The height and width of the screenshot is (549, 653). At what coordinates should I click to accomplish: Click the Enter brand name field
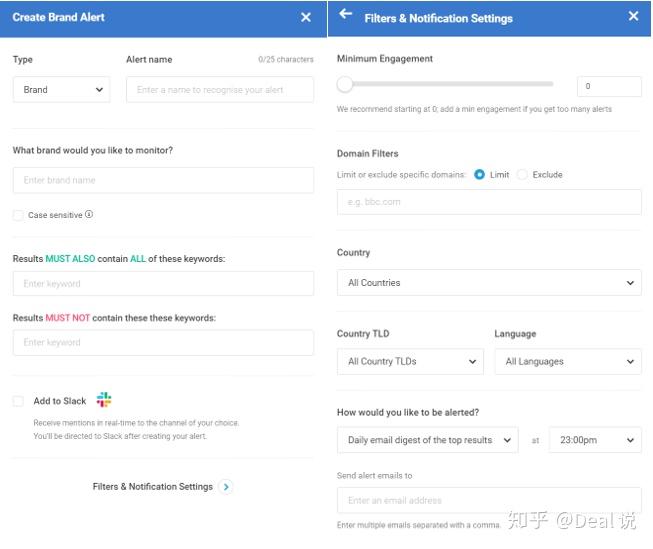click(x=163, y=180)
